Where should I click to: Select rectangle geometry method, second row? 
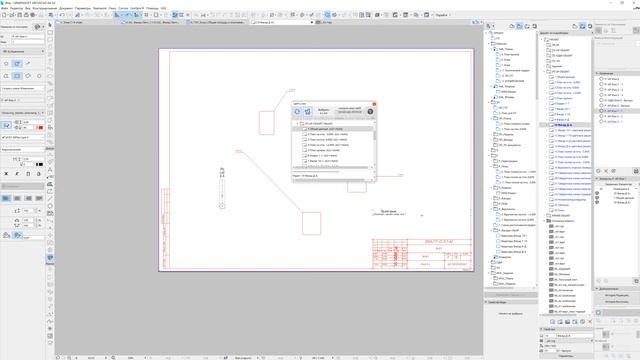pos(17,76)
